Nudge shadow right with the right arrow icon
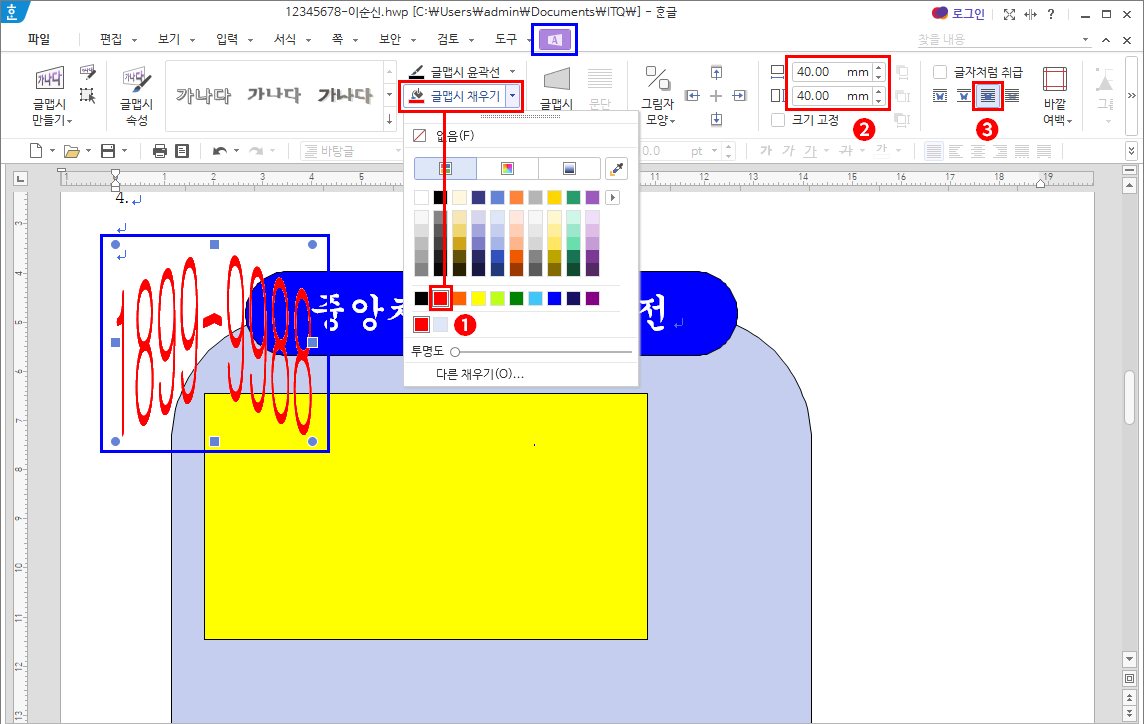1144x724 pixels. coord(739,96)
